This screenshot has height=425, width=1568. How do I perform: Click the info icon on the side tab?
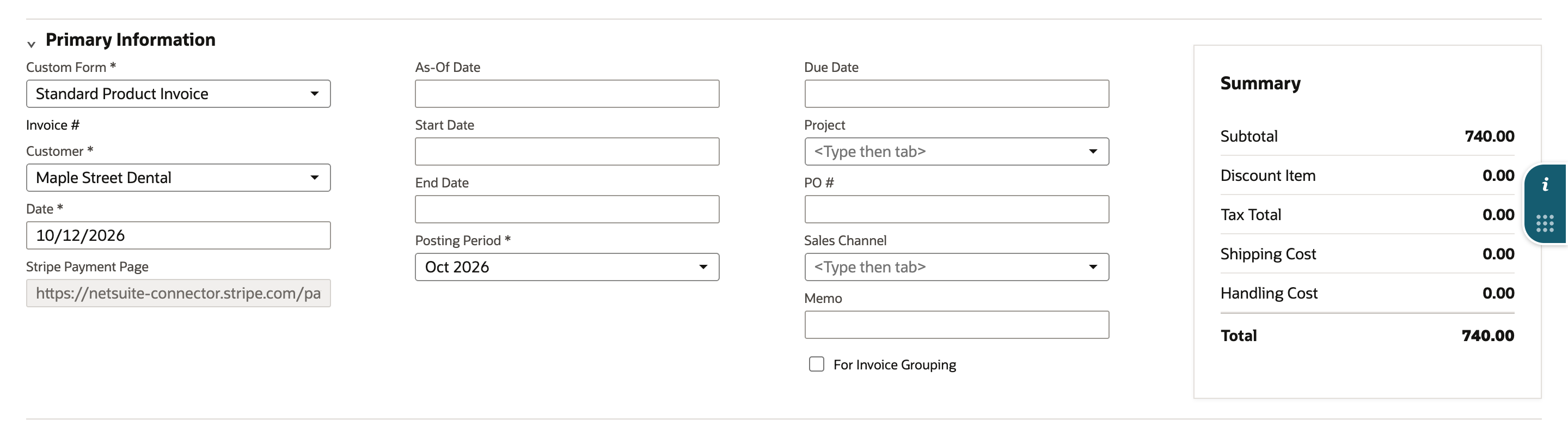click(x=1545, y=184)
